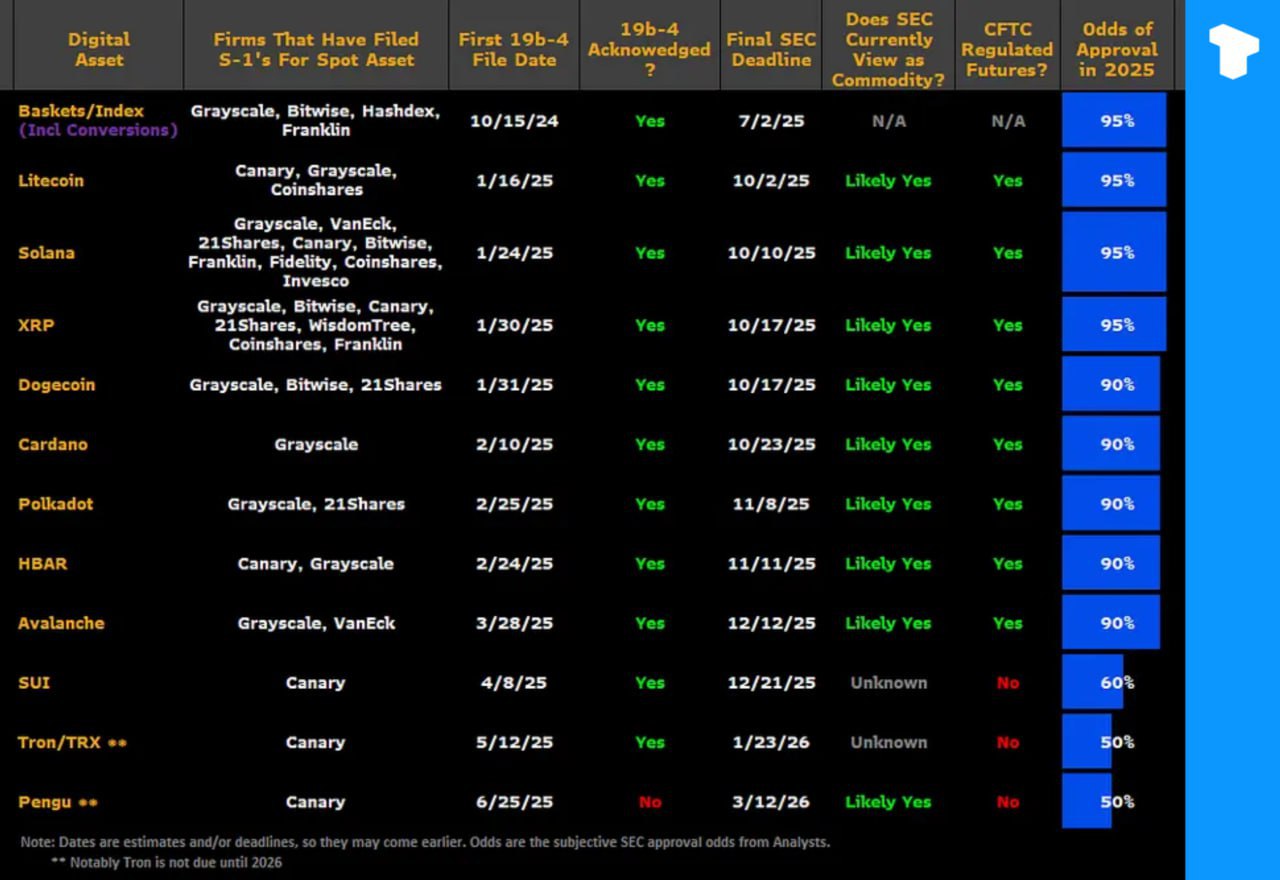Click the file date "1/24/25"

click(514, 253)
